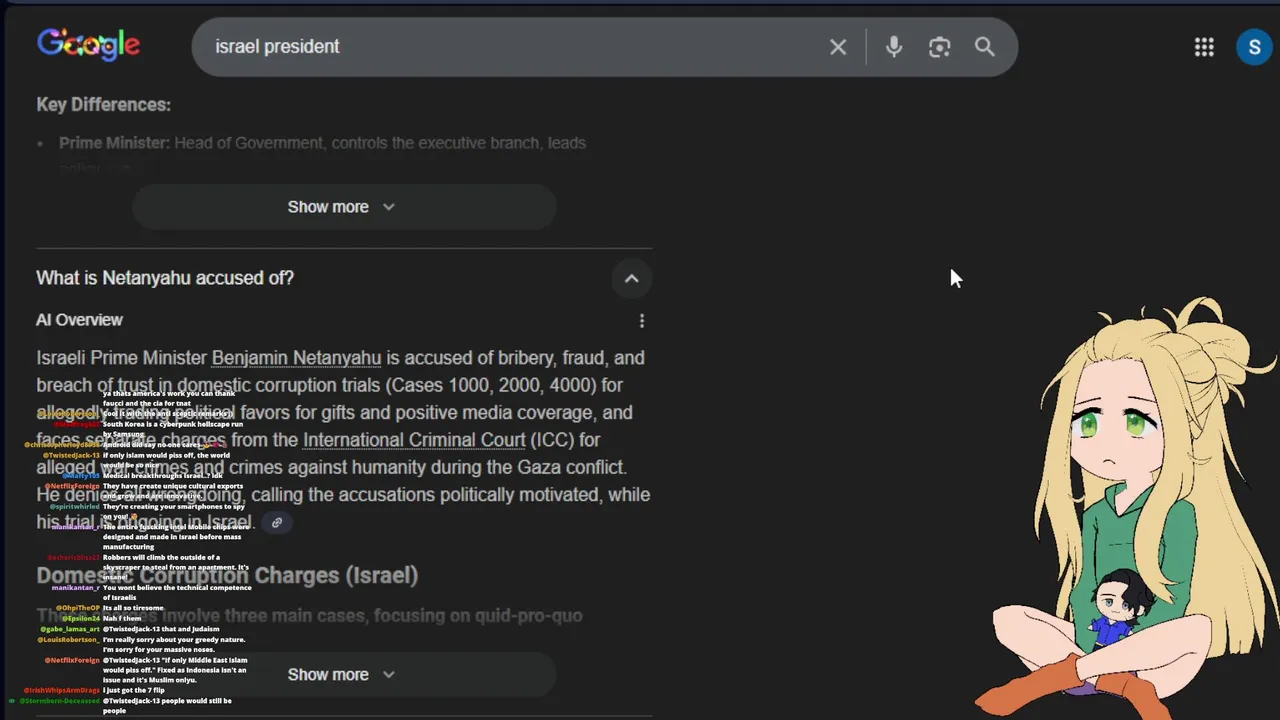Start a voice search with the microphone
Viewport: 1280px width, 720px height.
(x=894, y=47)
